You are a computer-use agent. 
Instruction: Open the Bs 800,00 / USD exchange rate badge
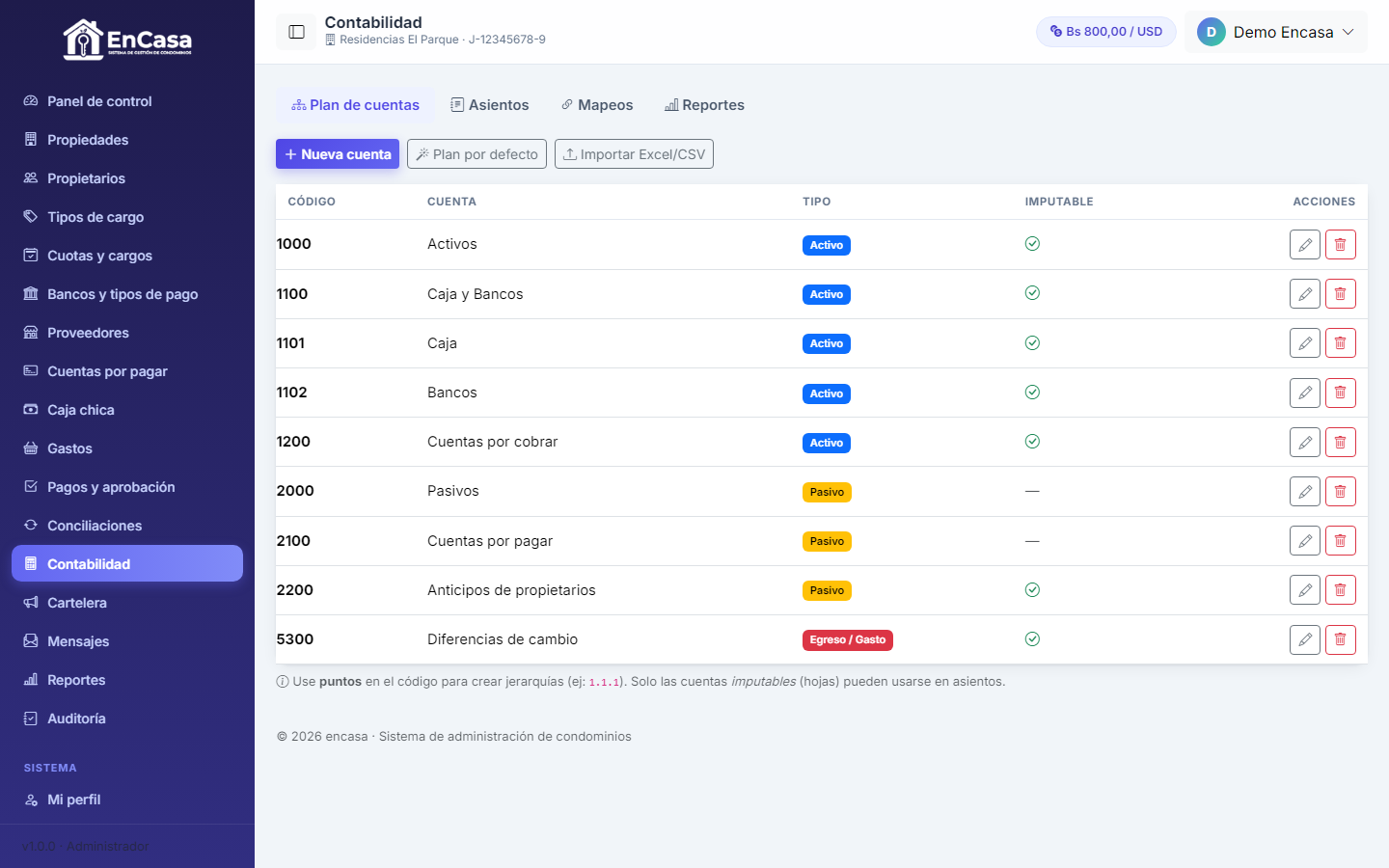pyautogui.click(x=1106, y=32)
